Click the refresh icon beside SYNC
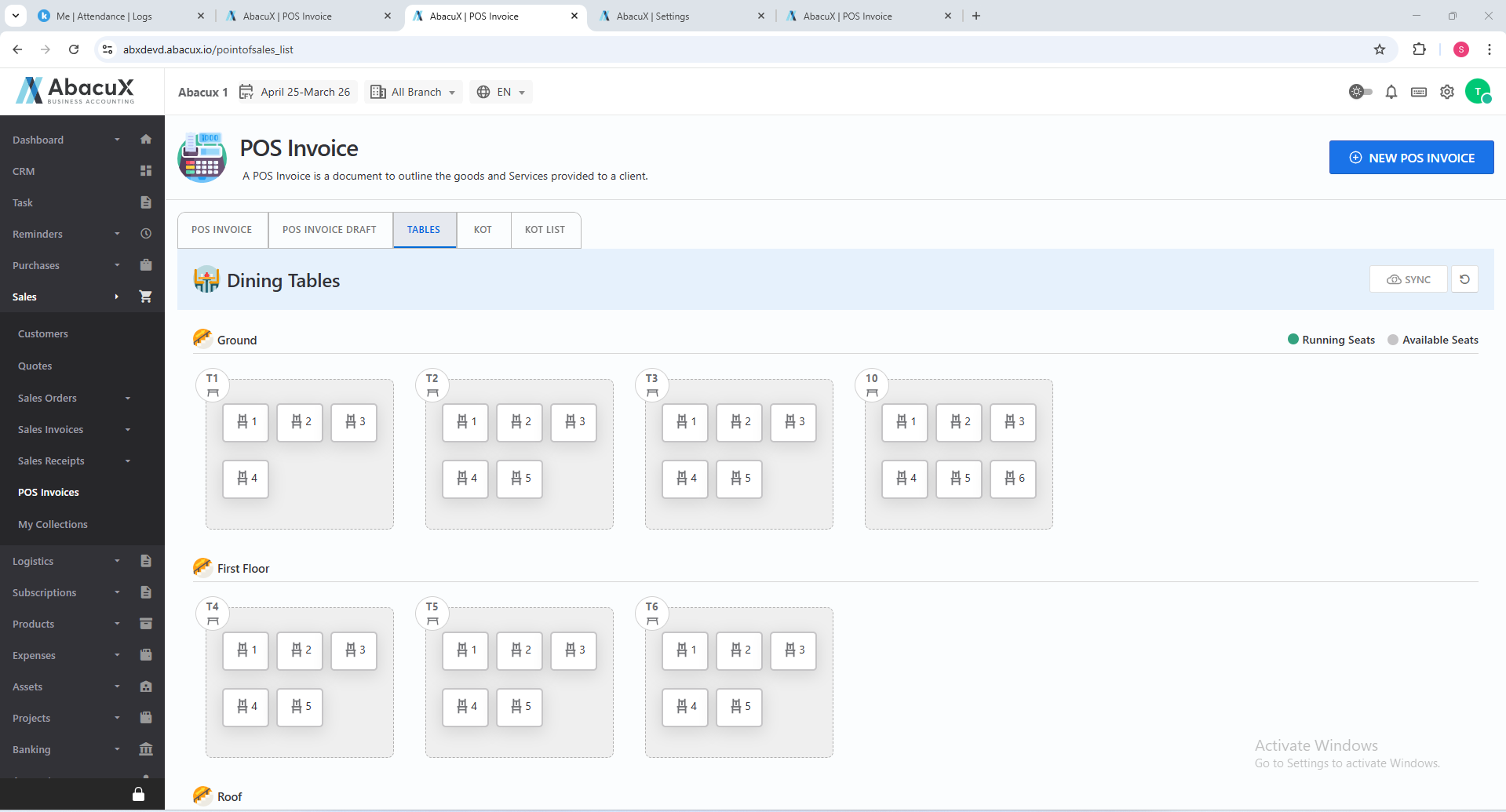 coord(1464,279)
